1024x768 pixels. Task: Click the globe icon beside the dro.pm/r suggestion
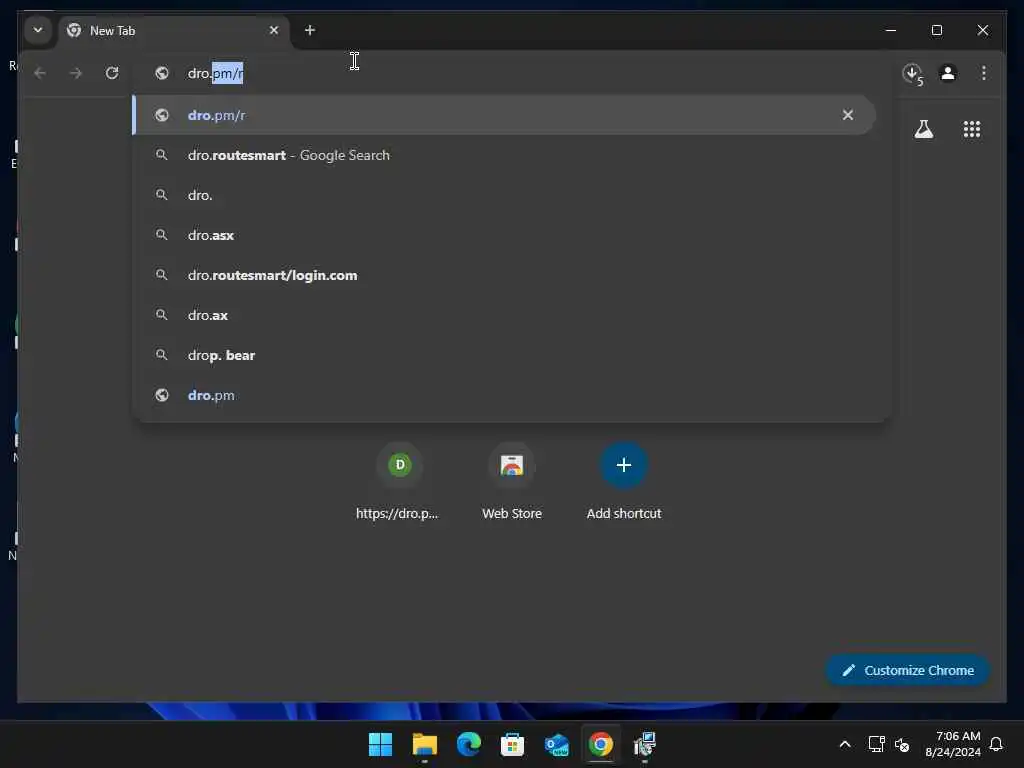click(x=161, y=115)
